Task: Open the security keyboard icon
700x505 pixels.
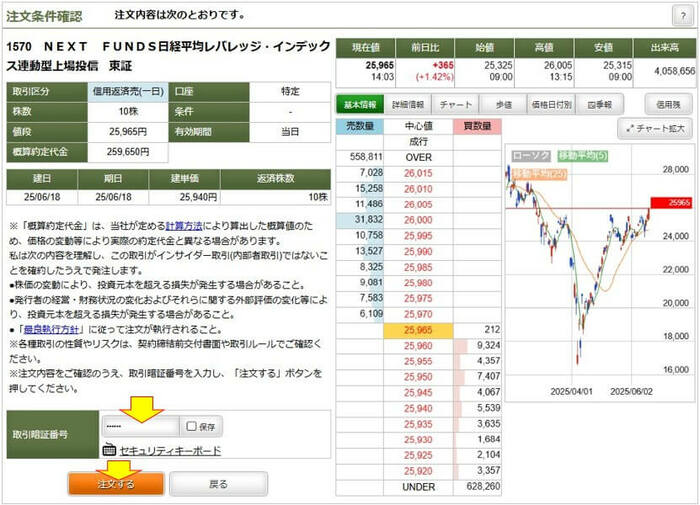Action: coord(109,450)
